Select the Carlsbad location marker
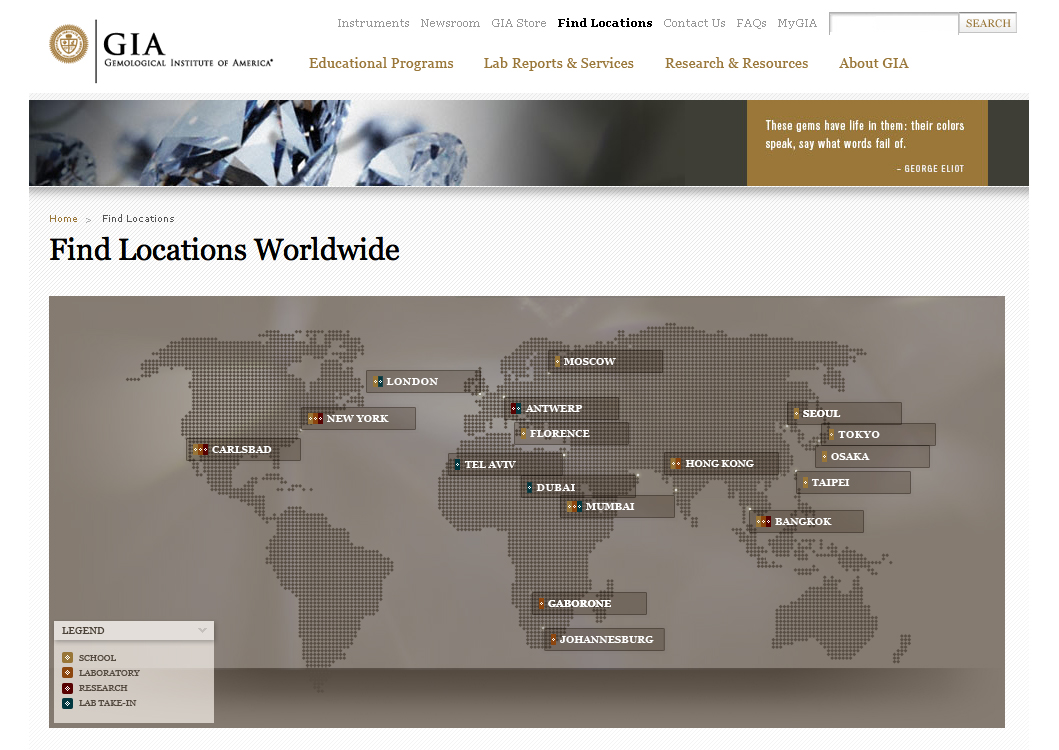The height and width of the screenshot is (750, 1059). click(243, 449)
